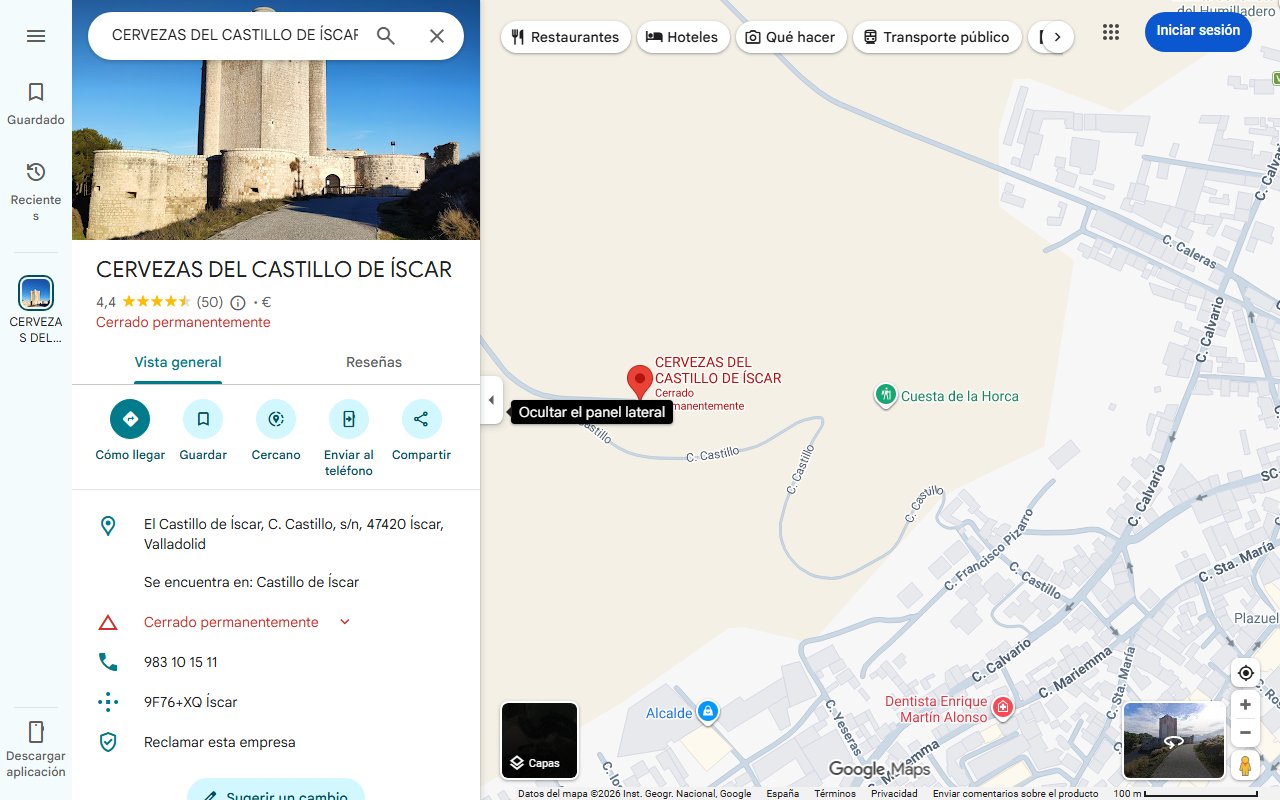The image size is (1280, 800).
Task: Expand the Cerrado permanentemente details chevron
Action: click(x=344, y=621)
